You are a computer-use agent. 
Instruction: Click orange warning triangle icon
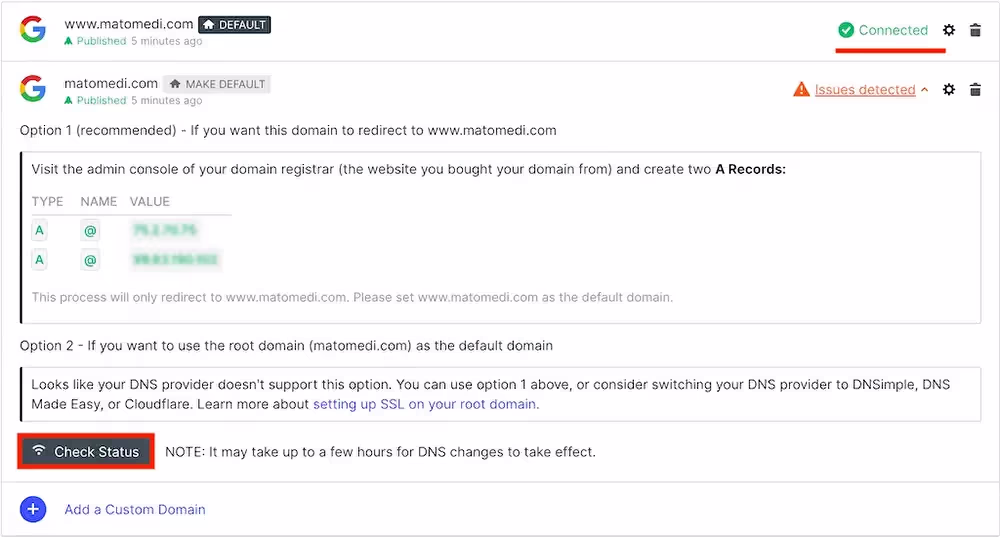(x=801, y=89)
